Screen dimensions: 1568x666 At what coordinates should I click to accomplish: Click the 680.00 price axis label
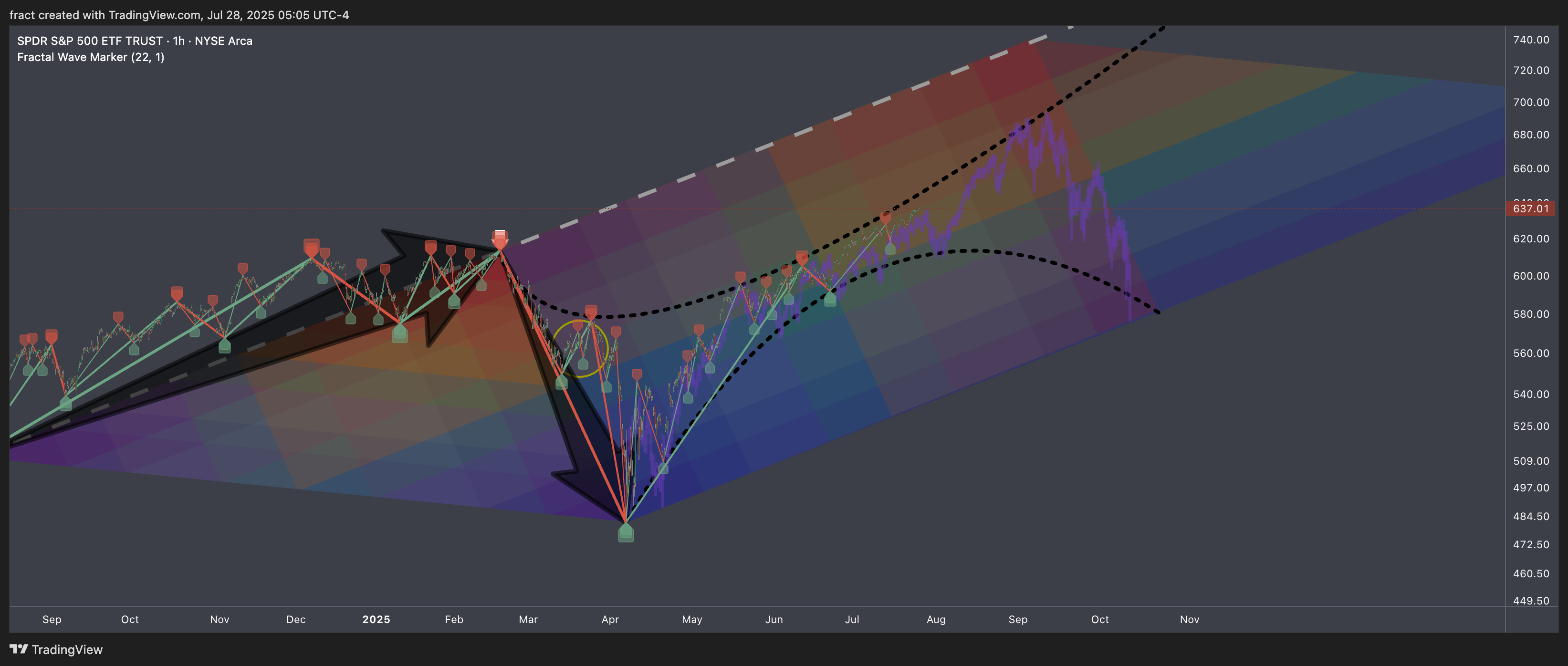[x=1531, y=134]
